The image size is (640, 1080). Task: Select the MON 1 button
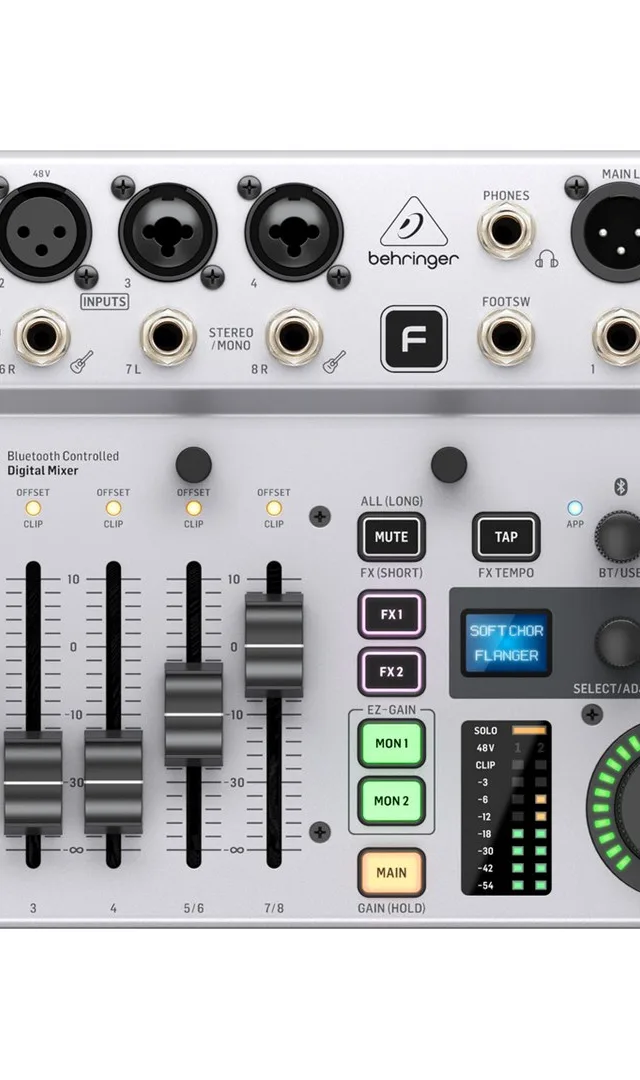coord(391,743)
